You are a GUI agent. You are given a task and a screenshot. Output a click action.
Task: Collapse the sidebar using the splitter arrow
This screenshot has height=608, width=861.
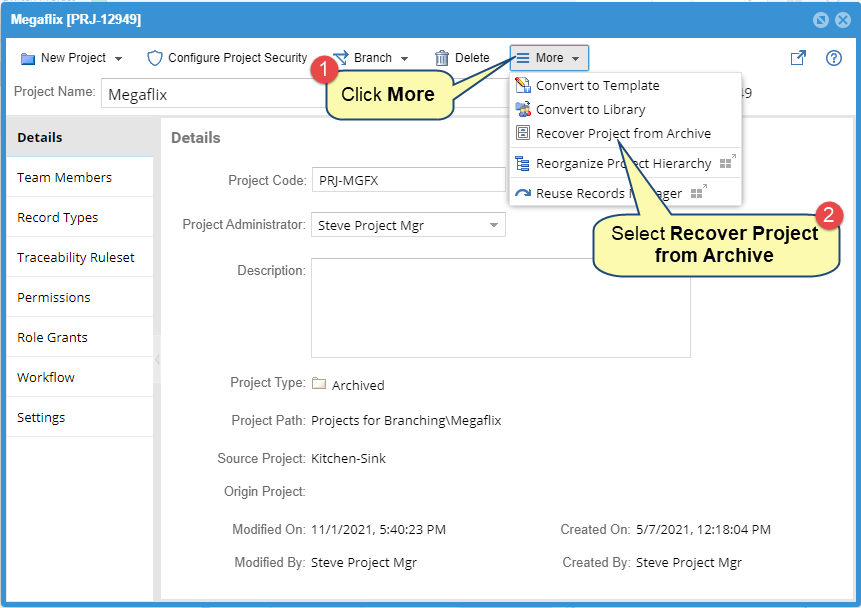[157, 360]
